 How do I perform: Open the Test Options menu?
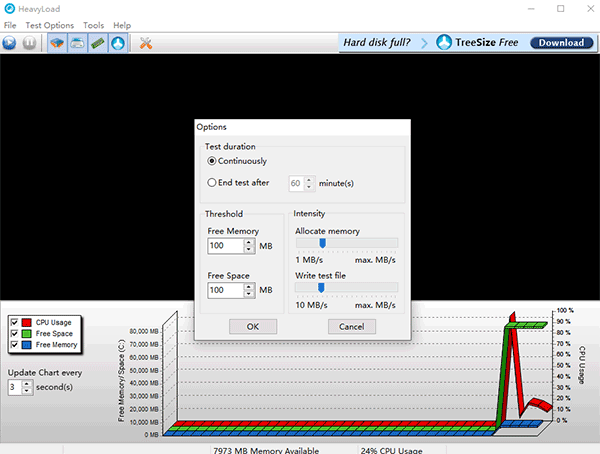point(49,25)
